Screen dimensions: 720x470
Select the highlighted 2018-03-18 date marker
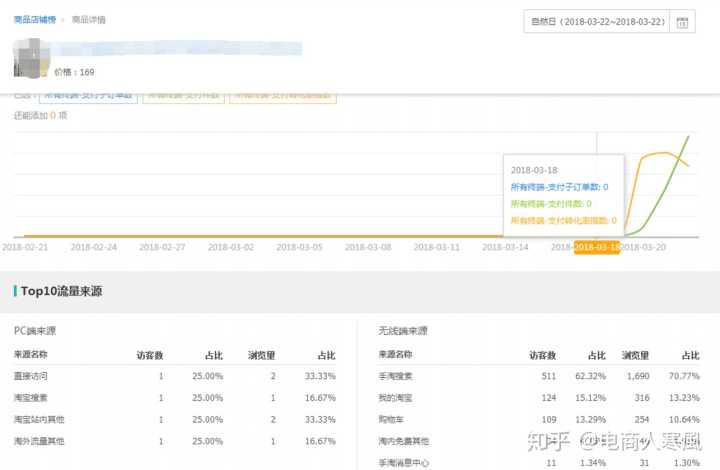(596, 246)
